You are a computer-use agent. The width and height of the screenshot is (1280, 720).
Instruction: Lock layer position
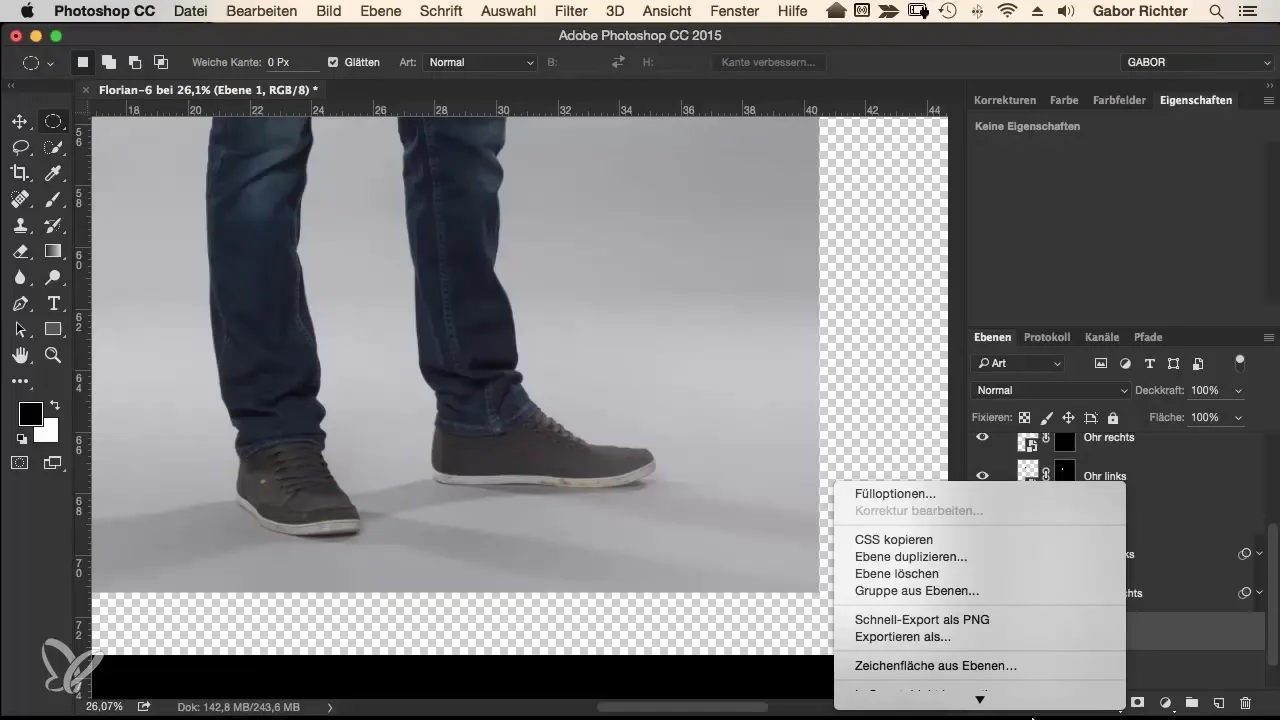tap(1068, 418)
